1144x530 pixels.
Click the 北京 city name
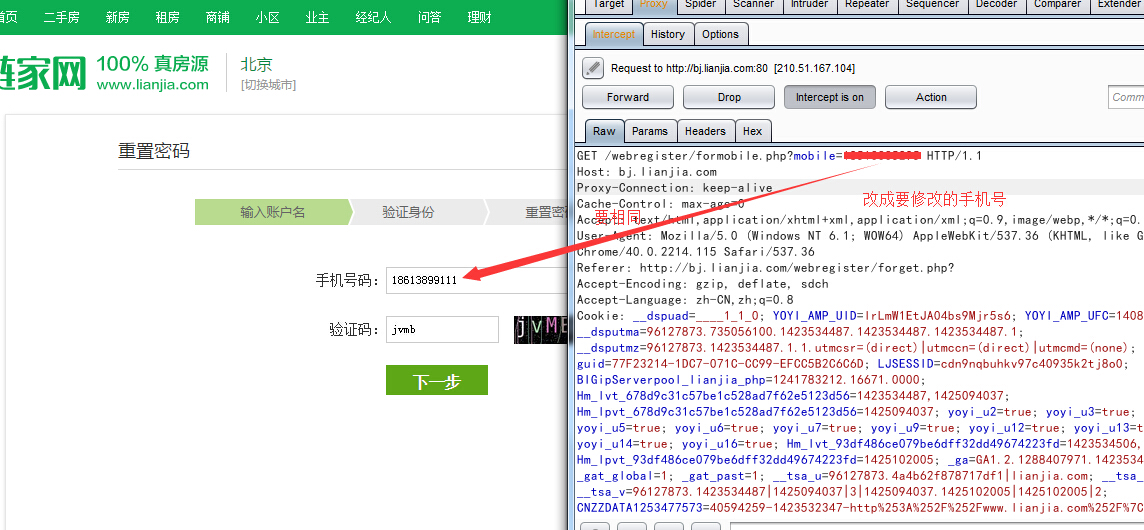tap(256, 65)
